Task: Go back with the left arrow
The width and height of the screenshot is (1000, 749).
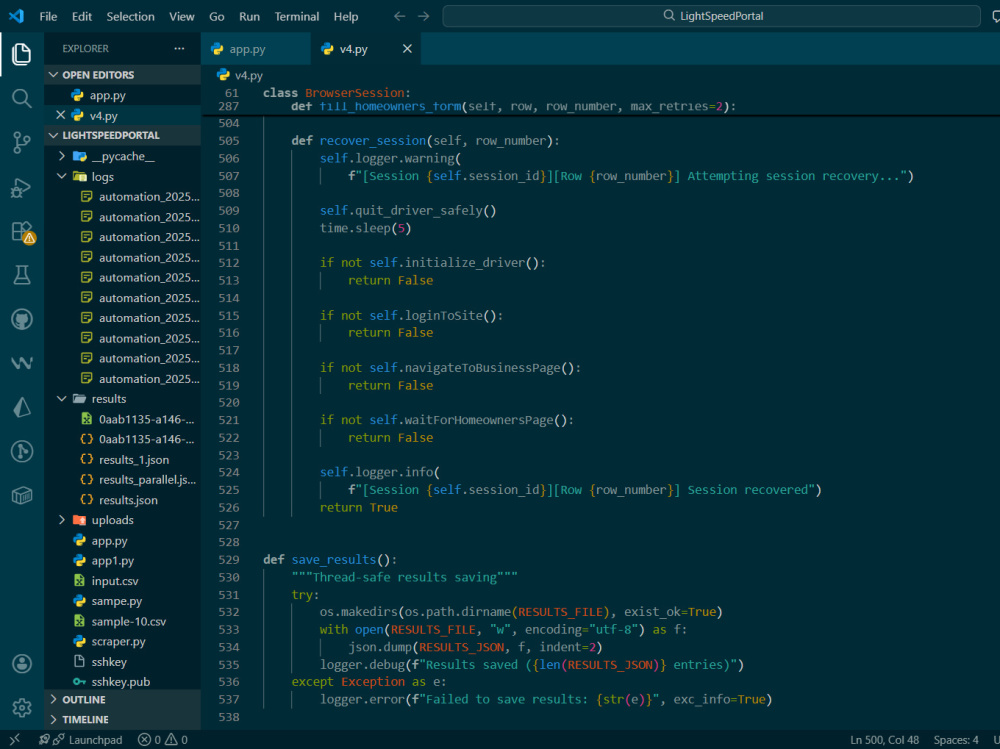Action: point(399,16)
